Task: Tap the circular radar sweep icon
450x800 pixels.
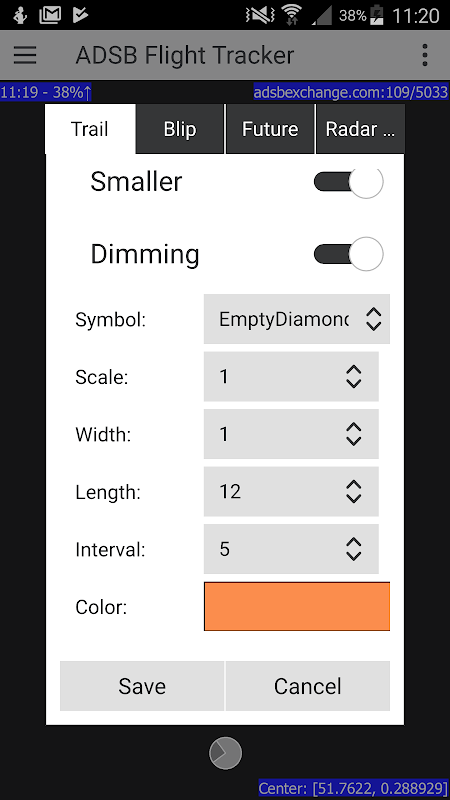Action: coord(225,753)
